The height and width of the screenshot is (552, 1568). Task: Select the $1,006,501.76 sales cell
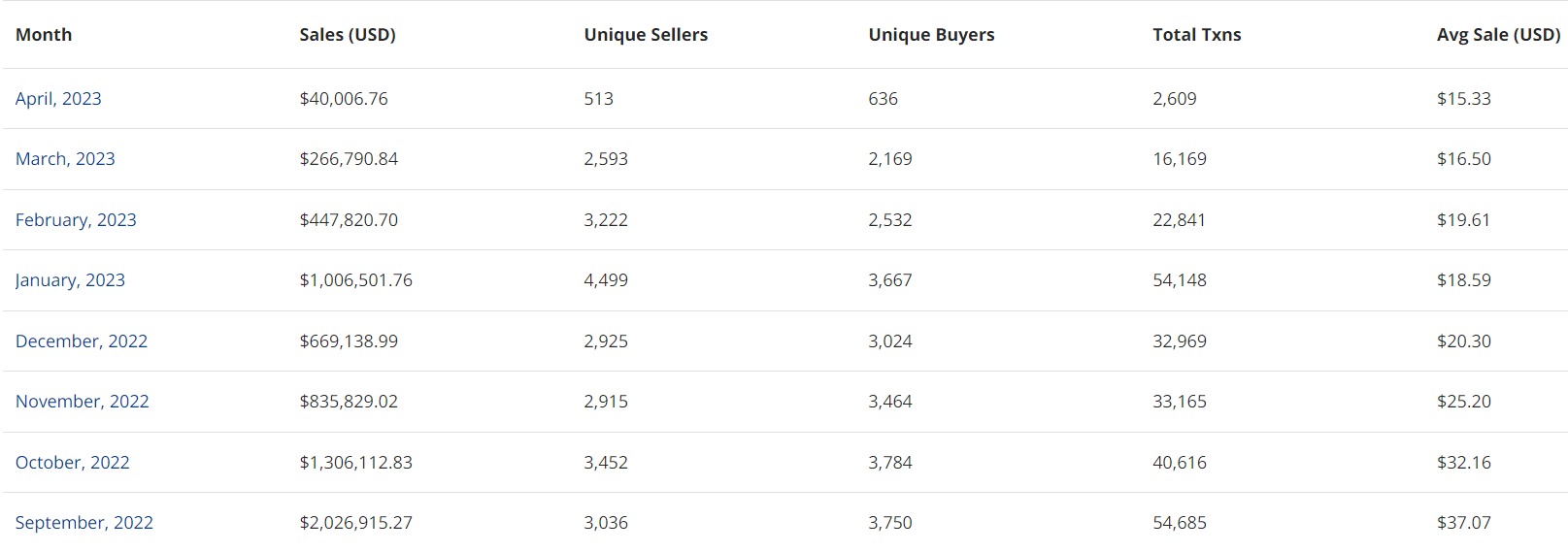356,280
